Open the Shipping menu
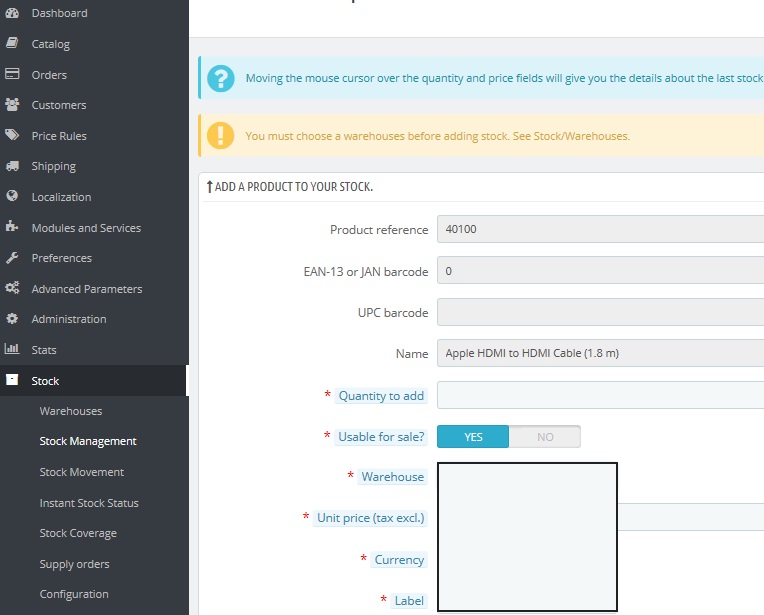The width and height of the screenshot is (764, 615). [x=54, y=167]
